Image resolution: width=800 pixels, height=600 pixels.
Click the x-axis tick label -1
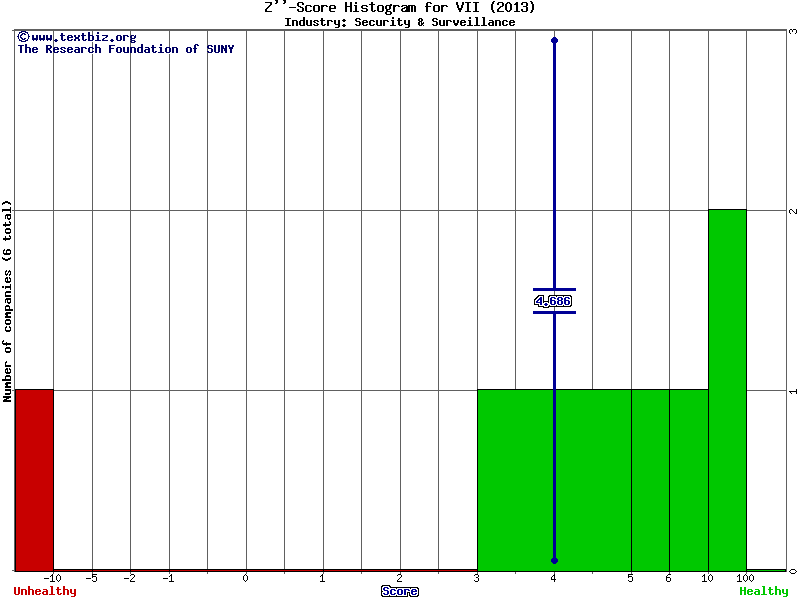tap(168, 578)
